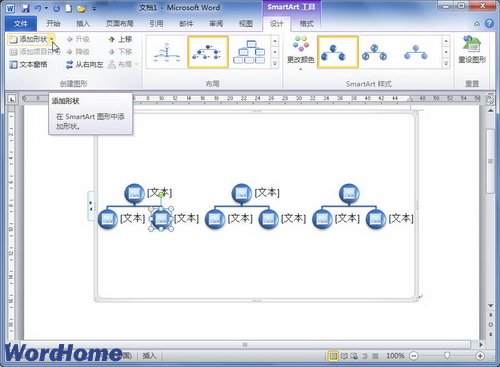Click Demote (降级) in Create Graphic group
500x367 pixels.
[78, 52]
